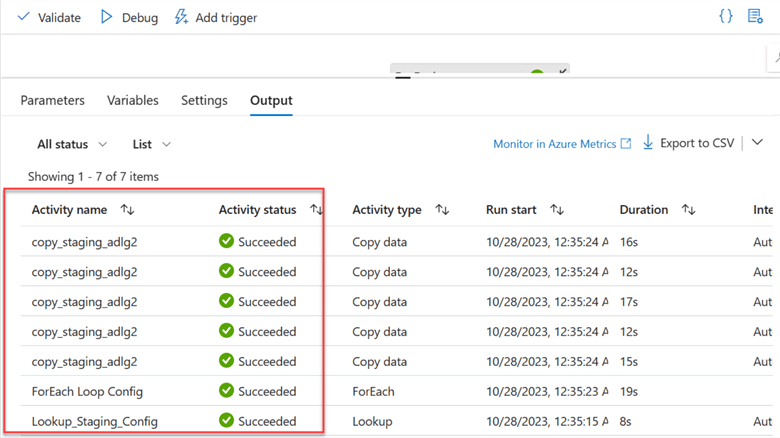This screenshot has height=438, width=780.
Task: Click the Debug play icon
Action: click(x=106, y=17)
